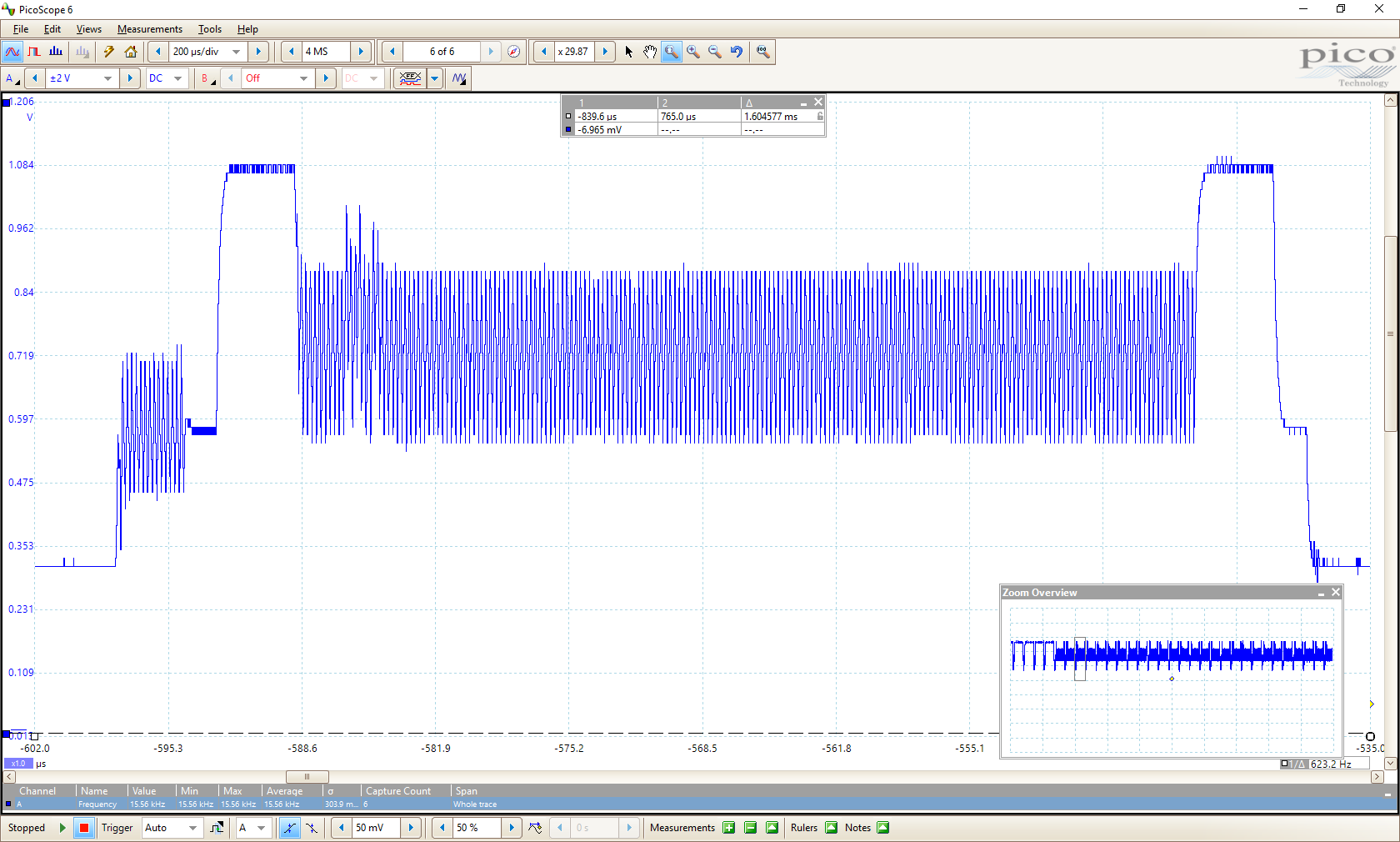Increase horizontal zoom factor
Screen dimensions: 1400x842
[x=605, y=52]
